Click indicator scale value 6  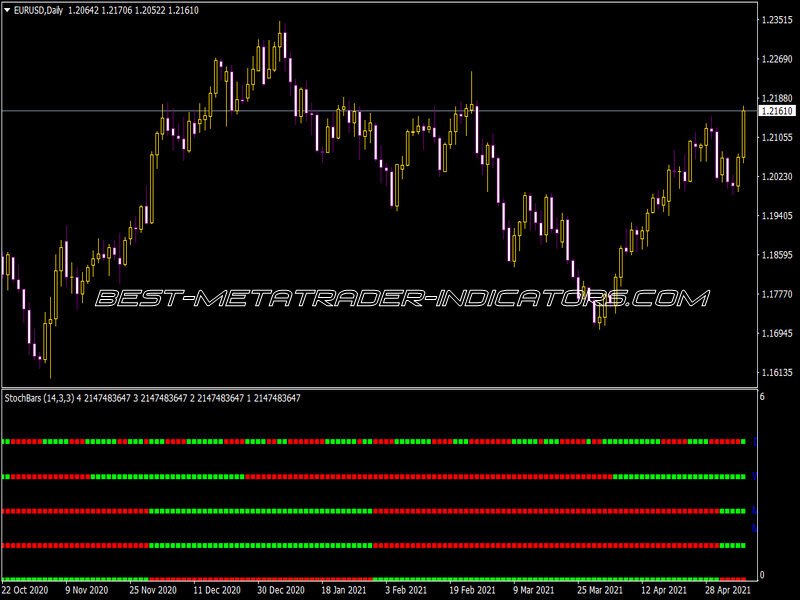(762, 396)
